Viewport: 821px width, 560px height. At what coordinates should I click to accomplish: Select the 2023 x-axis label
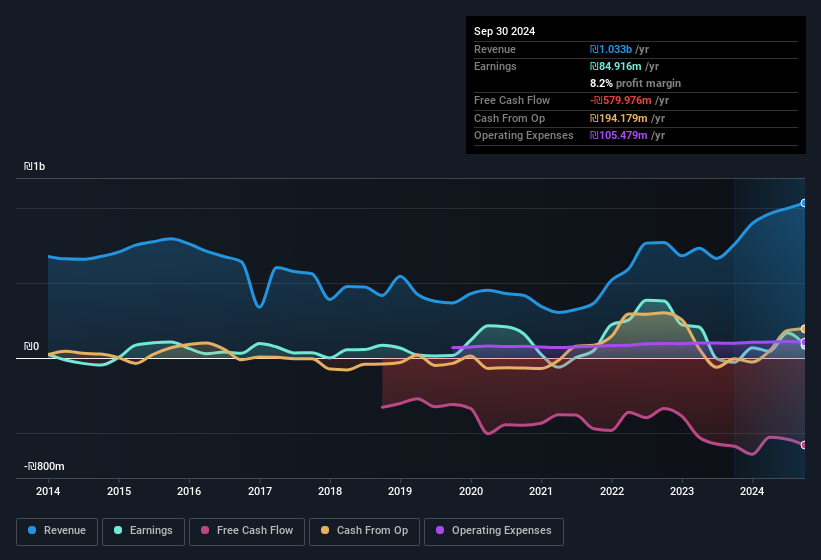[x=682, y=491]
